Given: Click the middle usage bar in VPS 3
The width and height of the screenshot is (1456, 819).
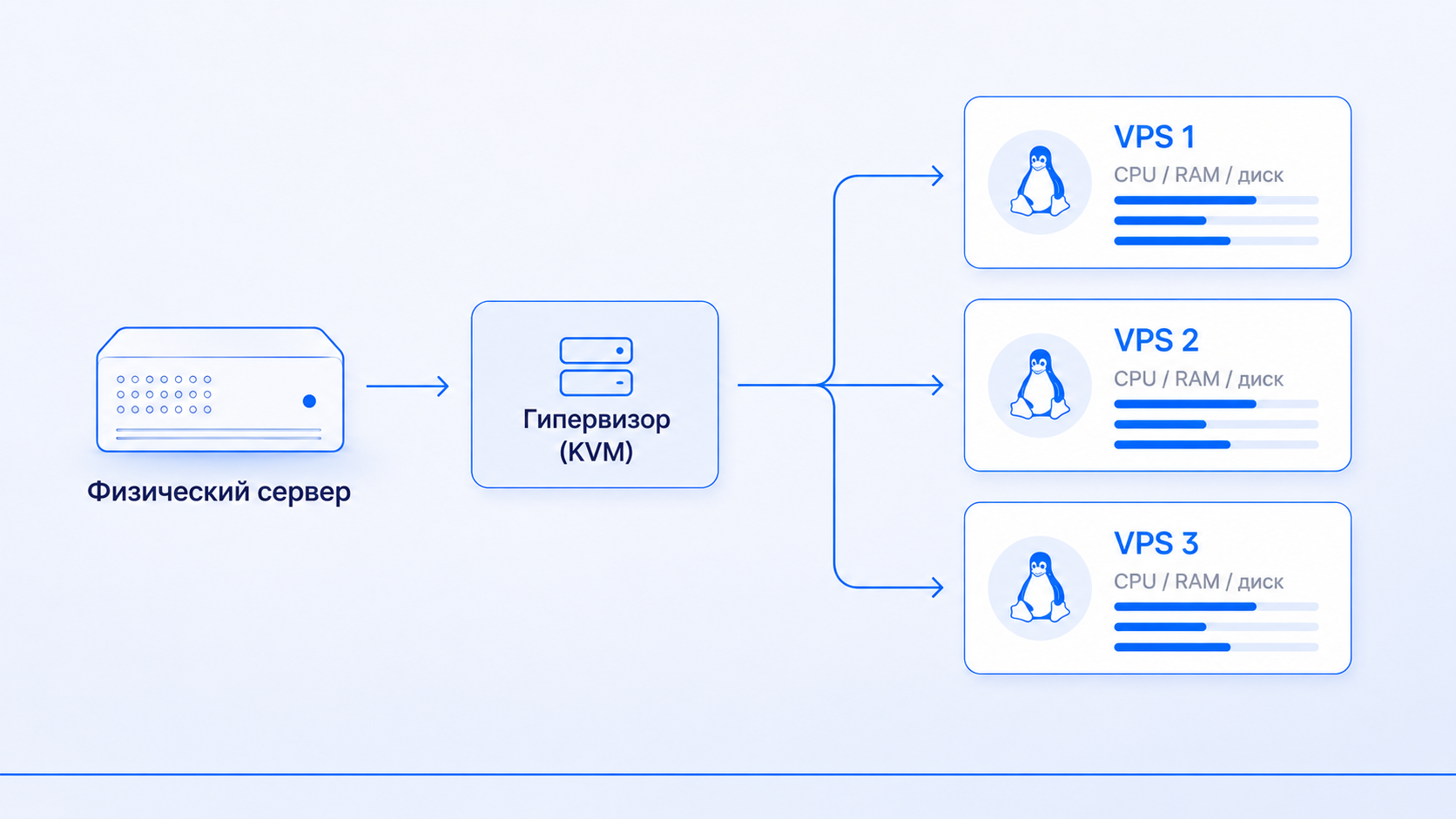Looking at the screenshot, I should (x=1217, y=627).
